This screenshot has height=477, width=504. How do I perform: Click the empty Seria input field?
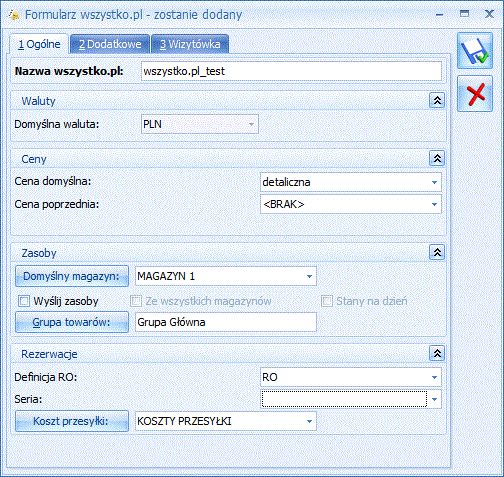344,399
